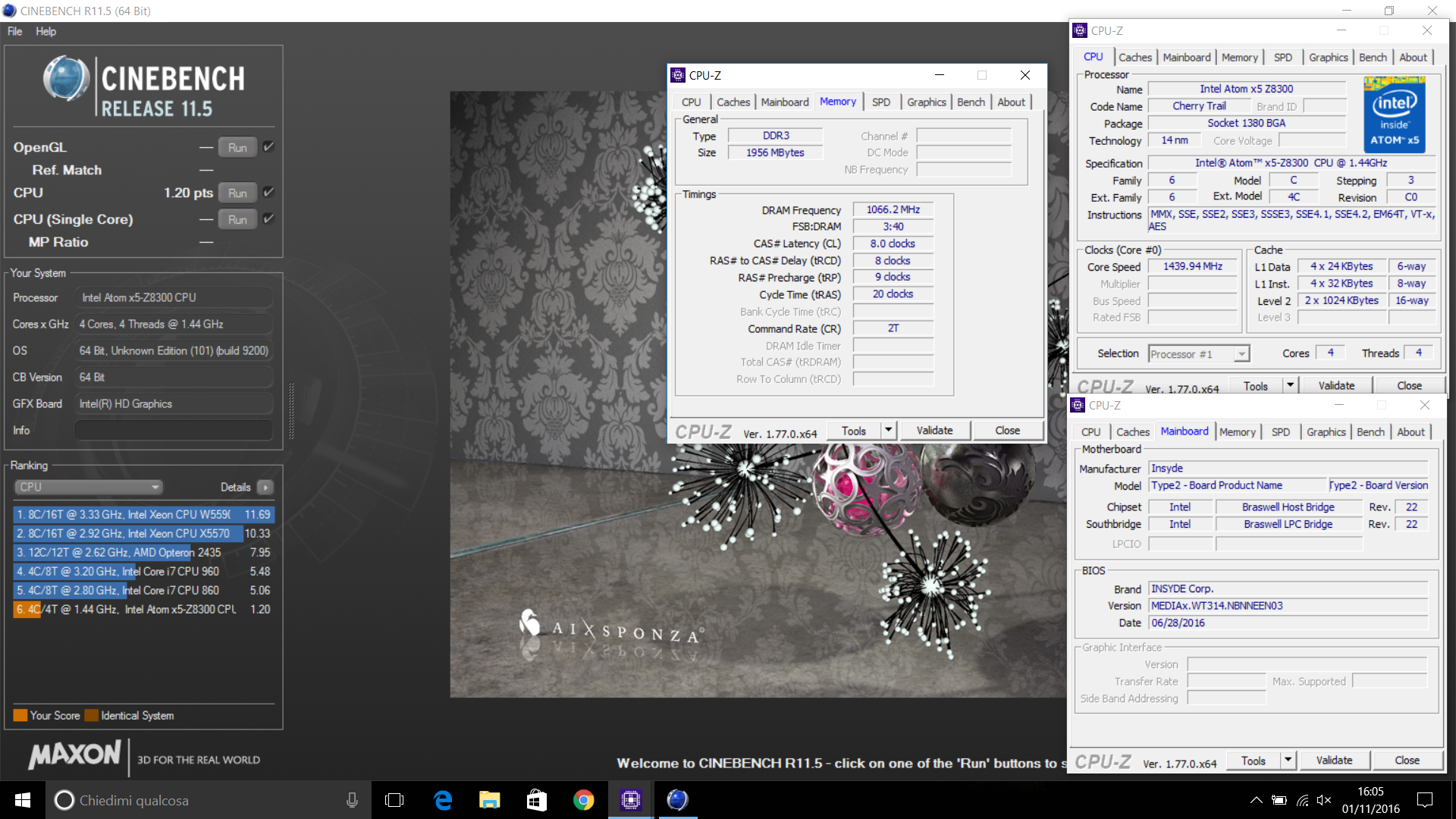The height and width of the screenshot is (819, 1456).
Task: Show hidden system tray icons
Action: tap(1256, 800)
